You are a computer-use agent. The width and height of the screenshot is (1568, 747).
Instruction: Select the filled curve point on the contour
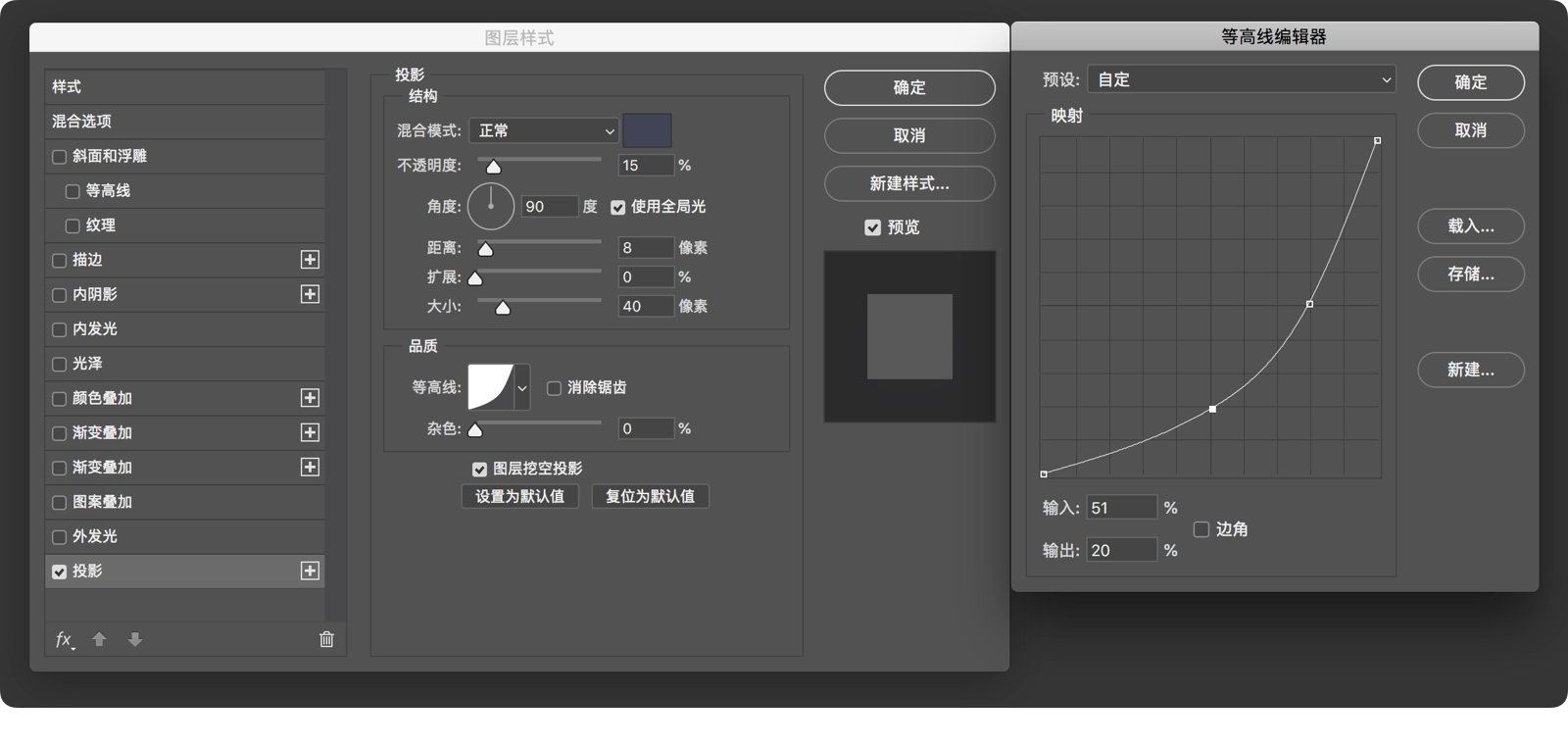(x=1212, y=409)
